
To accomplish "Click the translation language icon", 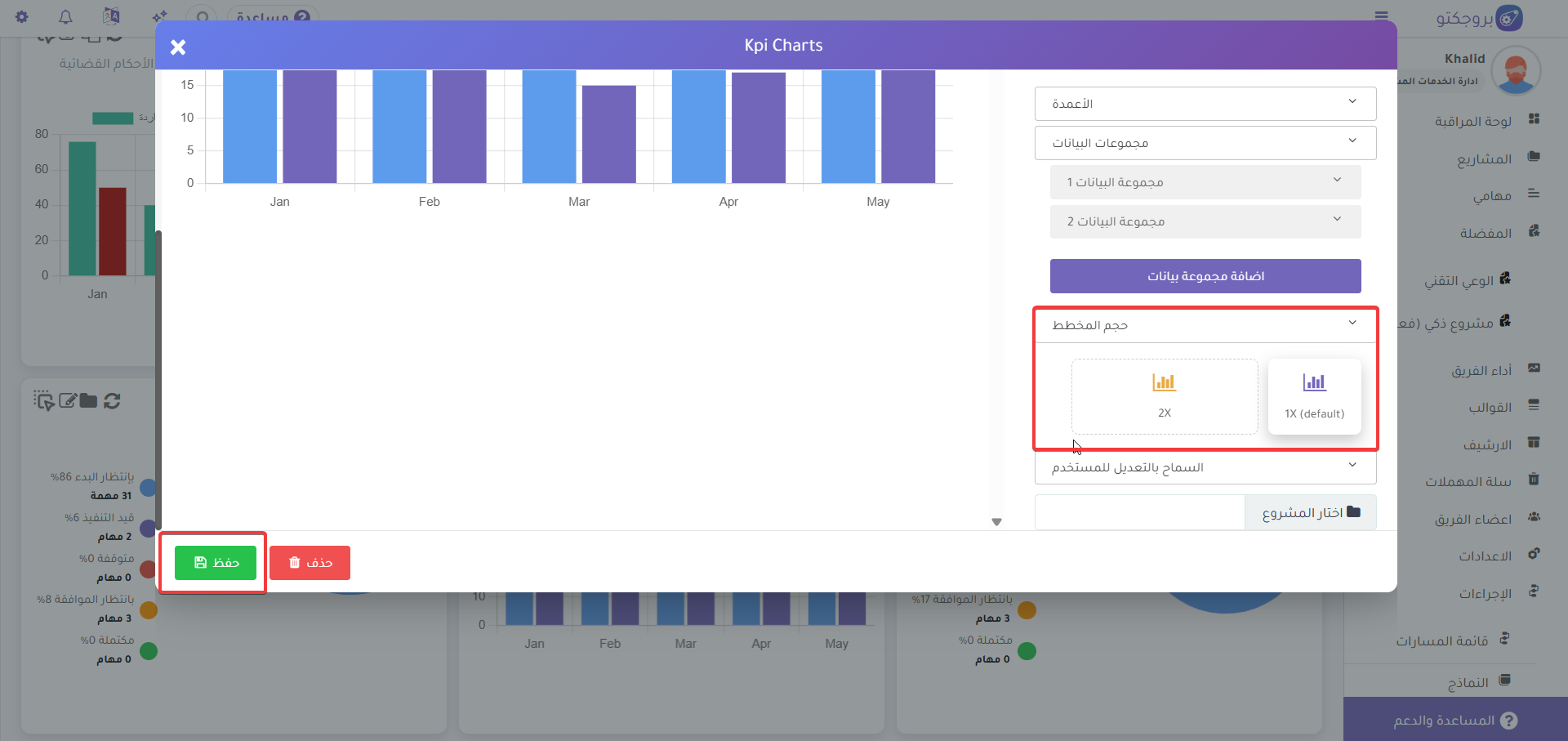I will tap(111, 16).
